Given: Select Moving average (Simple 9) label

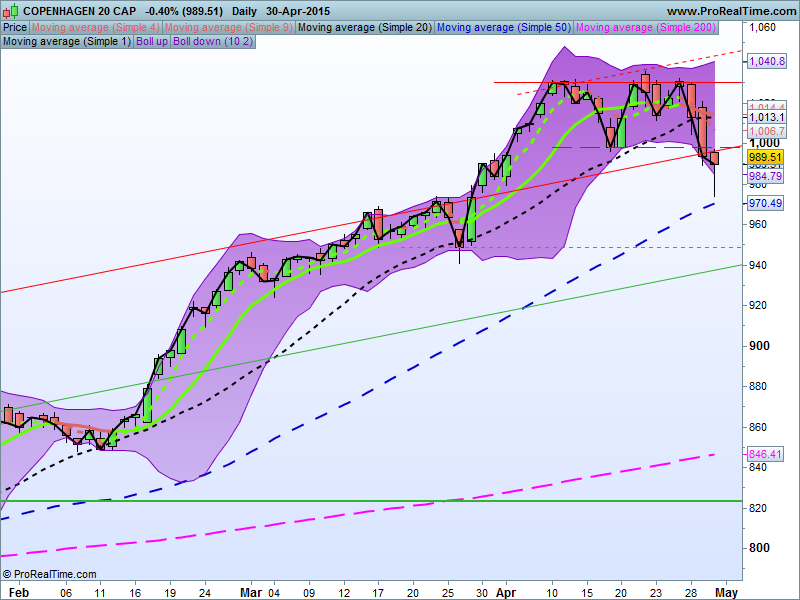Looking at the screenshot, I should point(229,28).
